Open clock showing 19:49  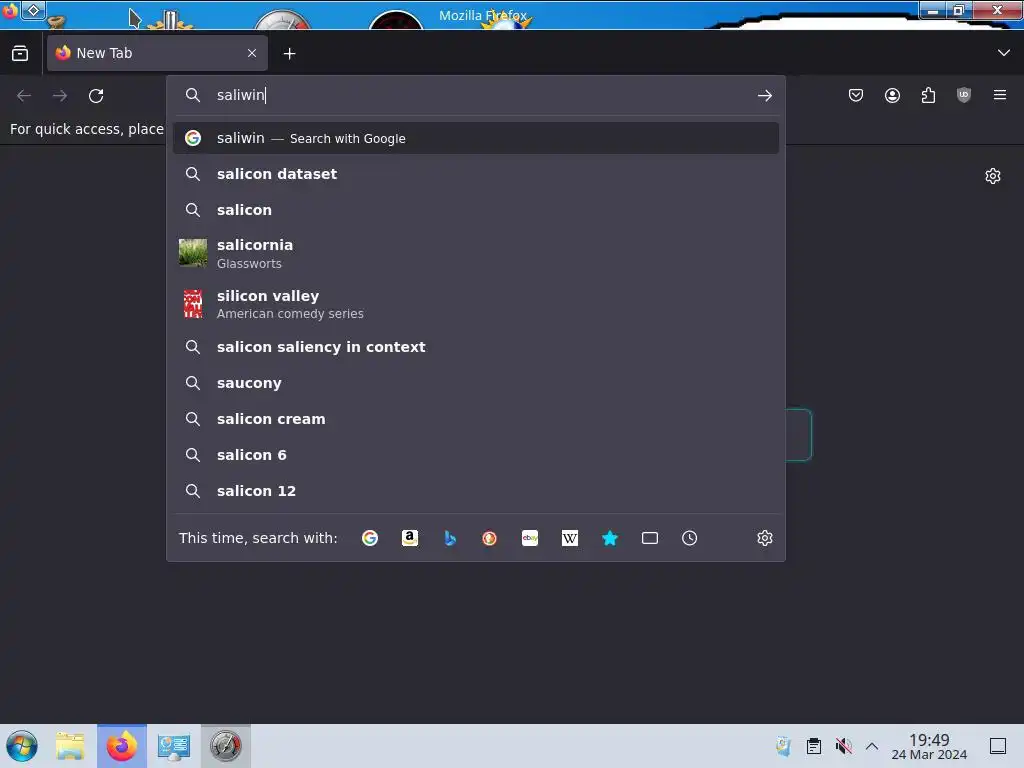[929, 746]
